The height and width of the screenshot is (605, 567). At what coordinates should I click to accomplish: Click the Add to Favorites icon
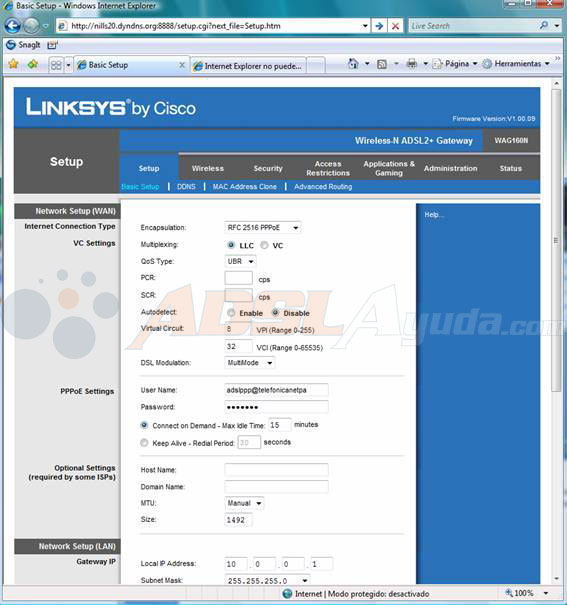(x=32, y=64)
